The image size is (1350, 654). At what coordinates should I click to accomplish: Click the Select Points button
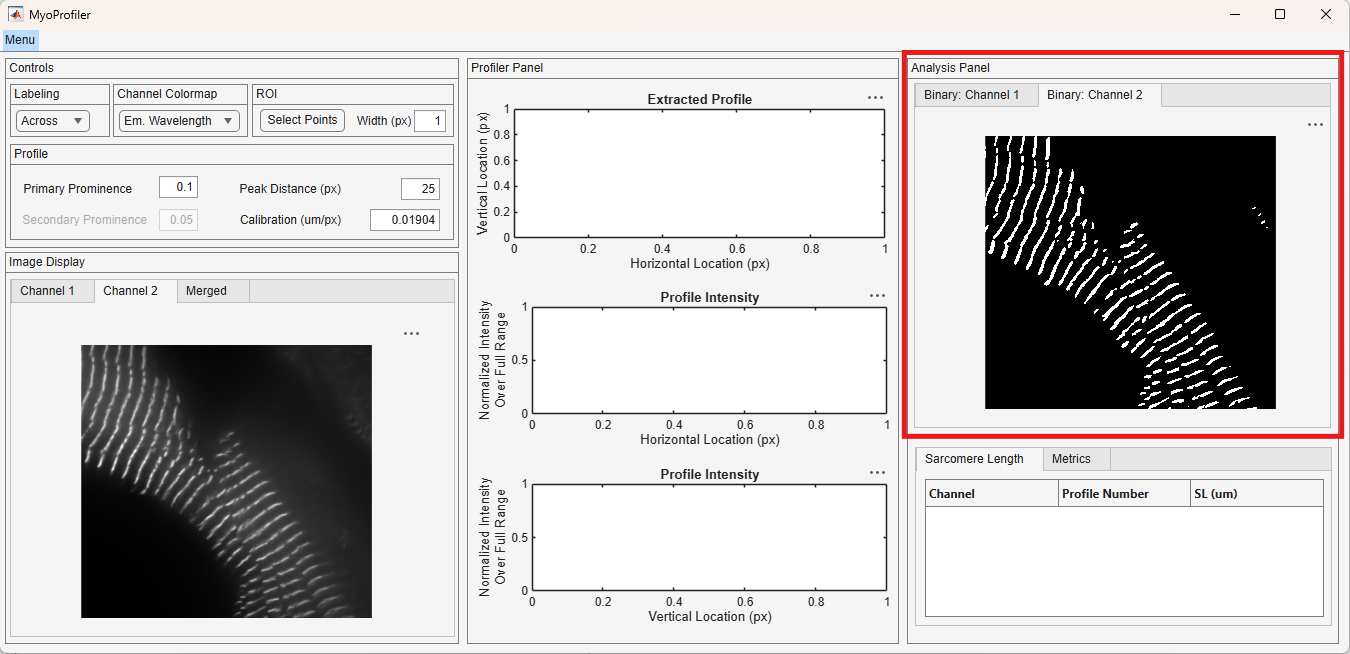[303, 120]
